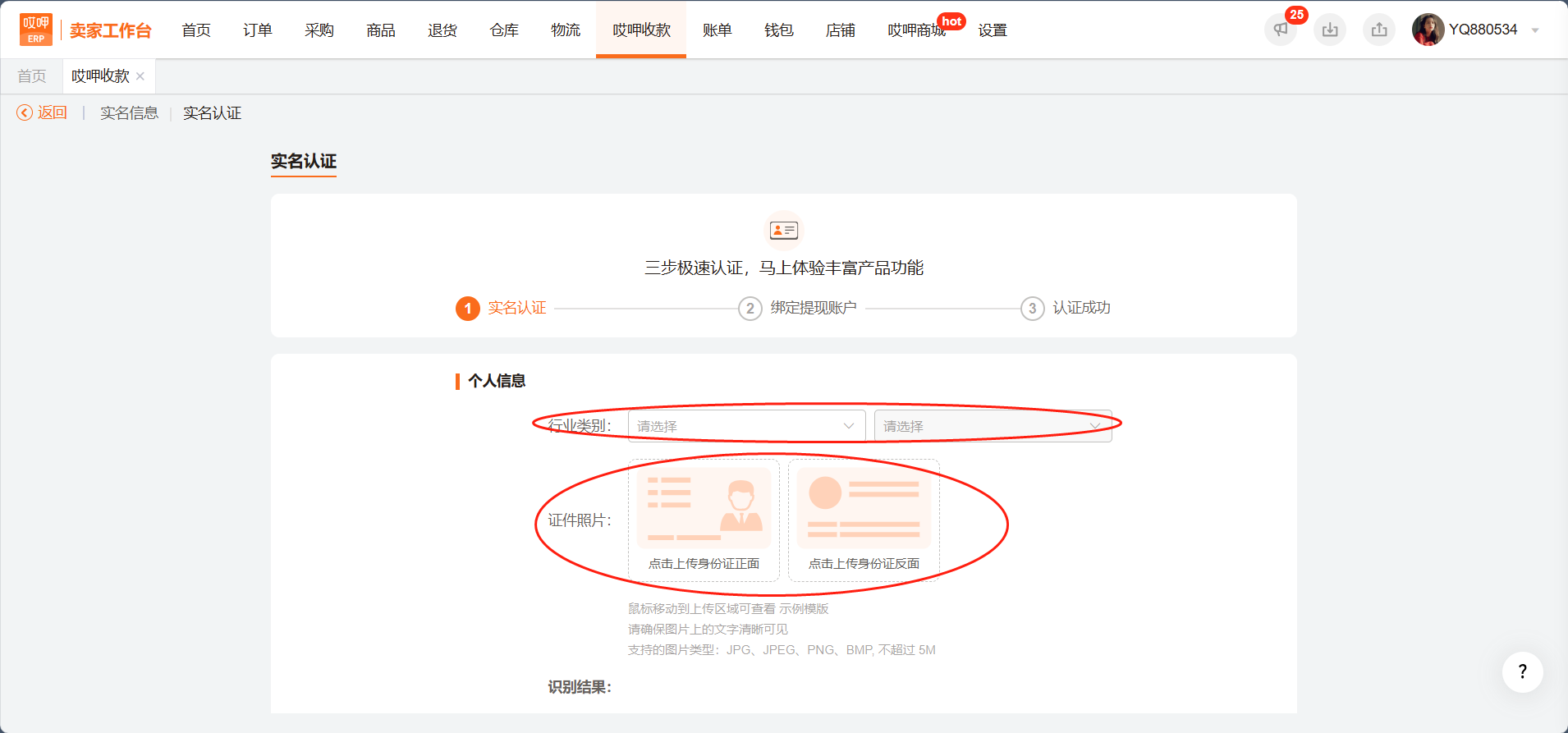Open the 采购 menu
This screenshot has height=733, width=1568.
pyautogui.click(x=319, y=30)
